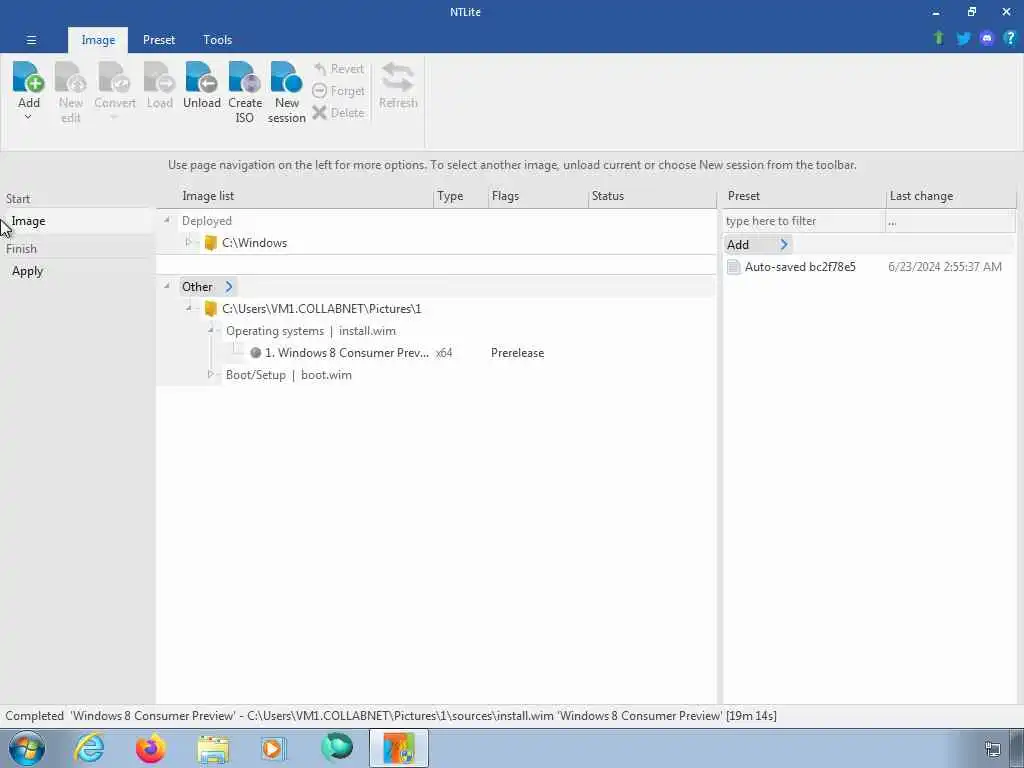
Task: Click the Prerelease flag text
Action: [517, 353]
